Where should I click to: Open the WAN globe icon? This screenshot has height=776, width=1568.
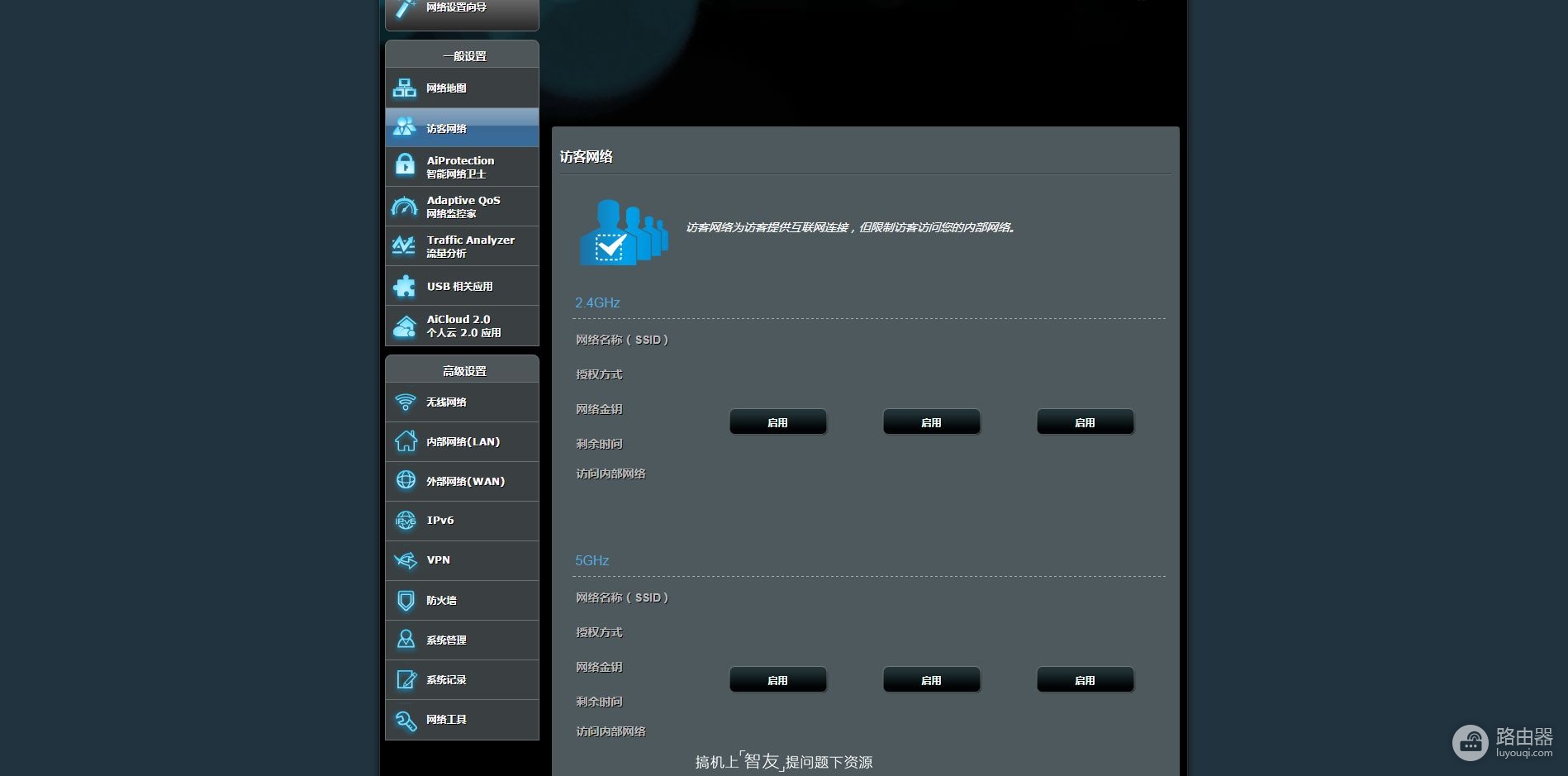pyautogui.click(x=405, y=481)
